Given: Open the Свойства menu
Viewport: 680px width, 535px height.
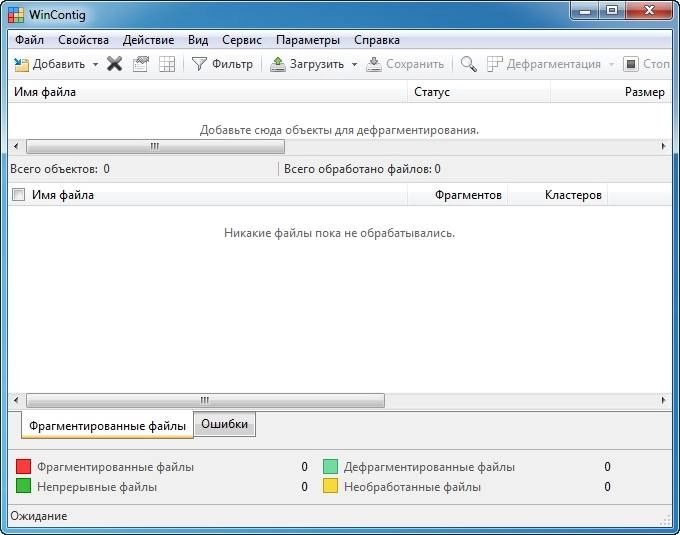Looking at the screenshot, I should point(83,40).
